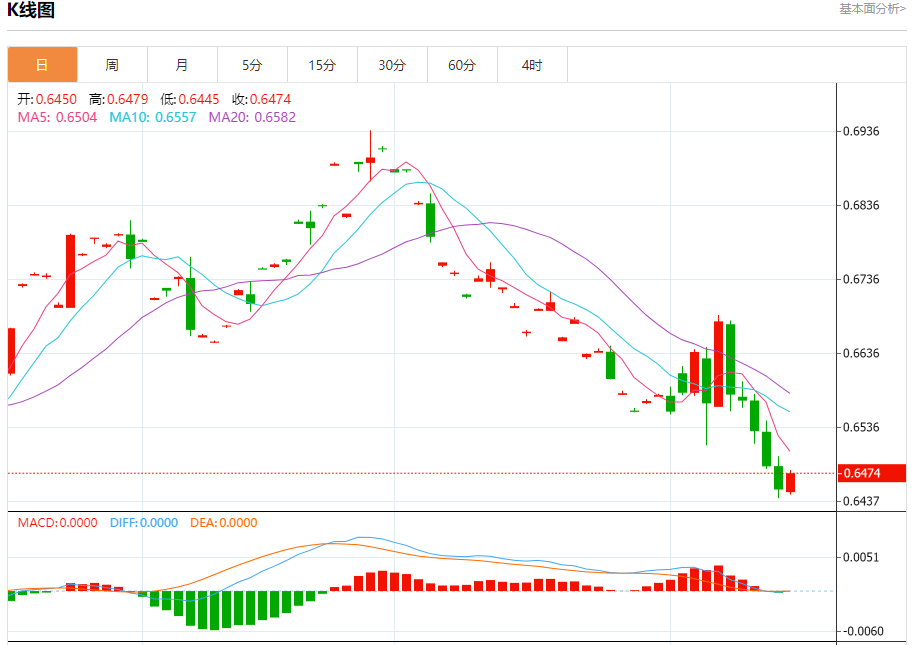The image size is (912, 645).
Task: Click the MA5: 0.6504 label
Action: click(57, 117)
